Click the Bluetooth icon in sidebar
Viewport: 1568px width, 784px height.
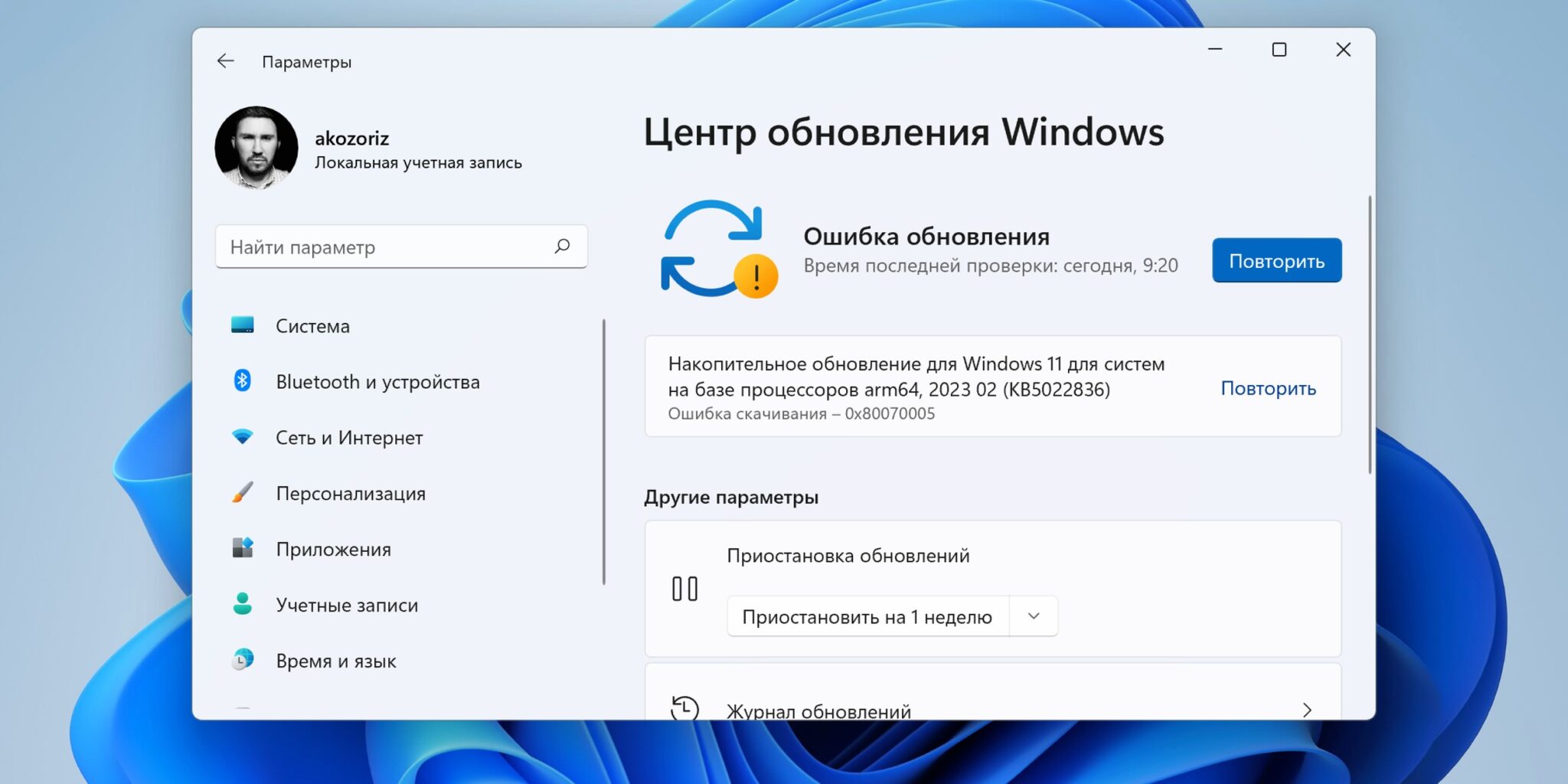point(243,381)
